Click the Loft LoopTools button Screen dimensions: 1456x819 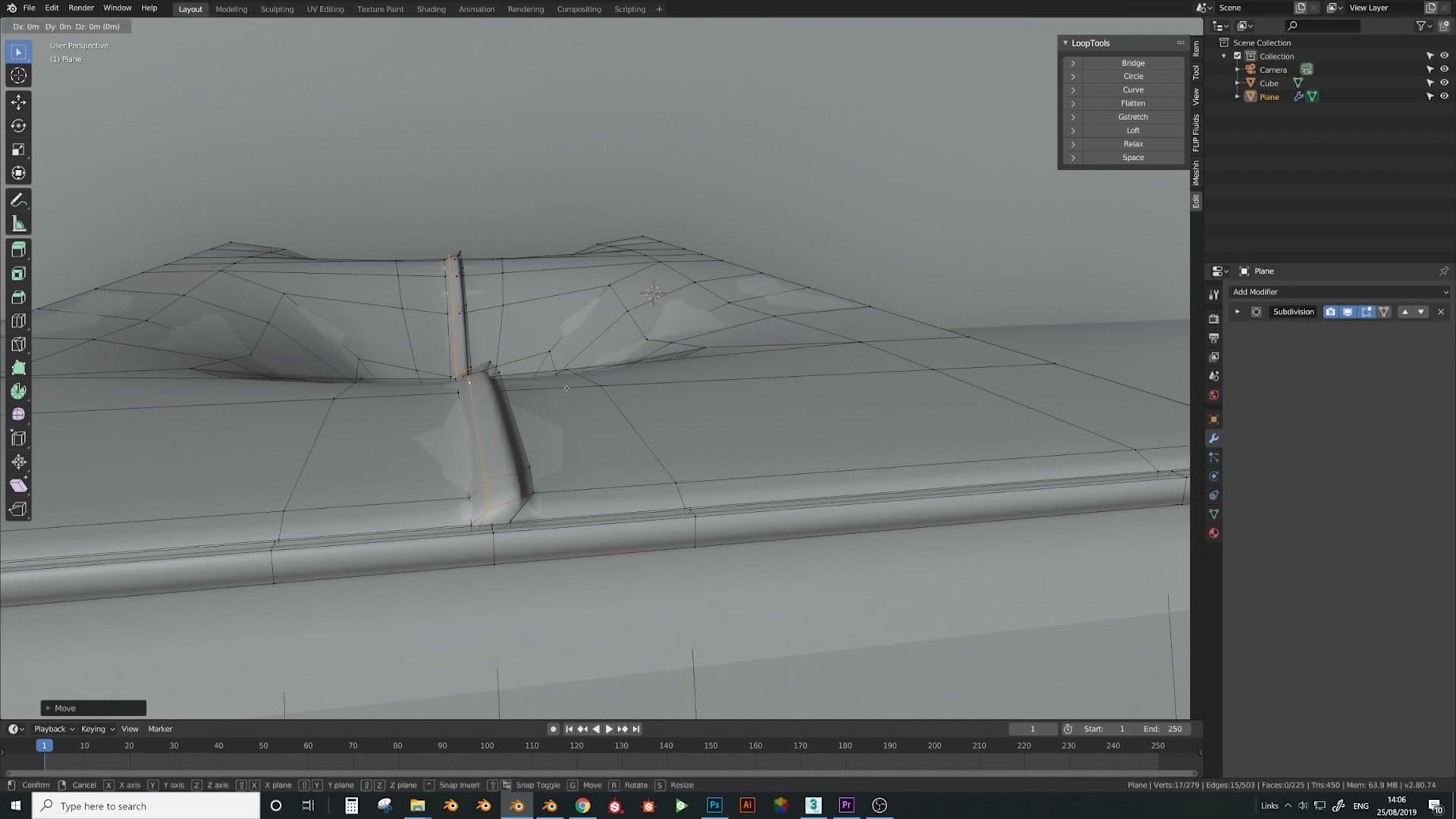click(x=1133, y=130)
